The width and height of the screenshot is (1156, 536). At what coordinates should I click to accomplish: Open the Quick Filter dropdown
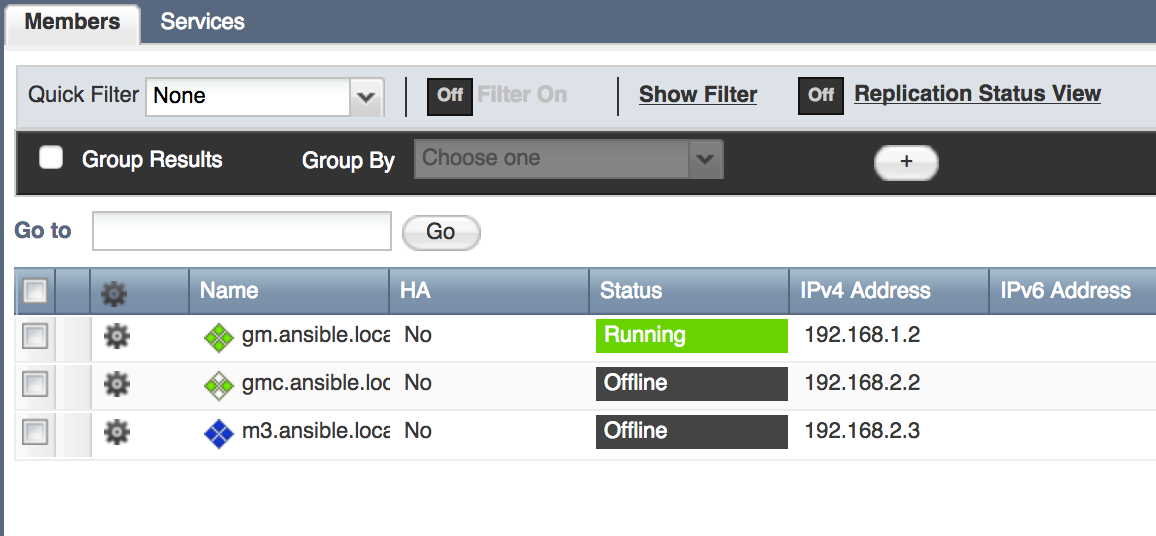(x=366, y=97)
